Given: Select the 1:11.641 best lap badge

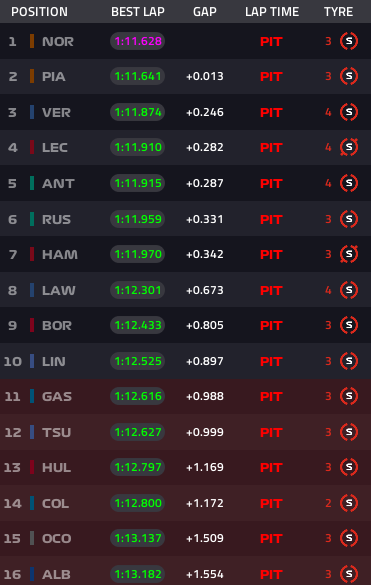Looking at the screenshot, I should coord(137,76).
